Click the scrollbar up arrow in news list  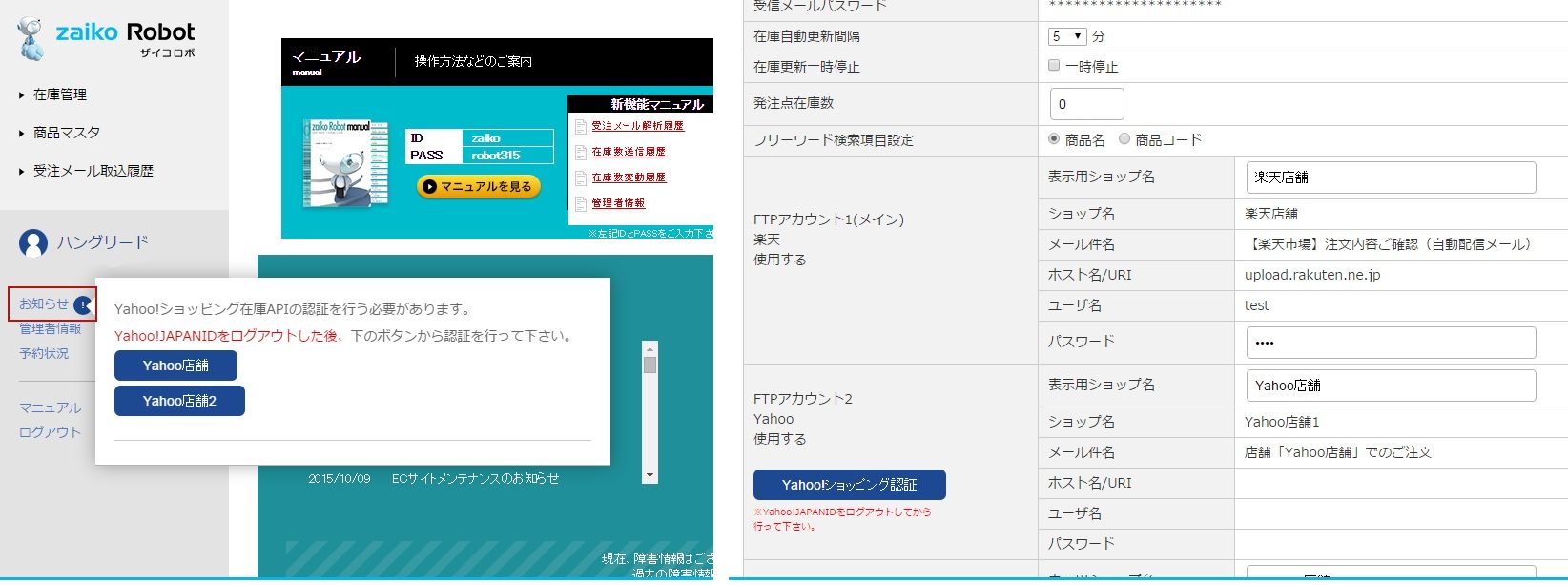click(650, 348)
